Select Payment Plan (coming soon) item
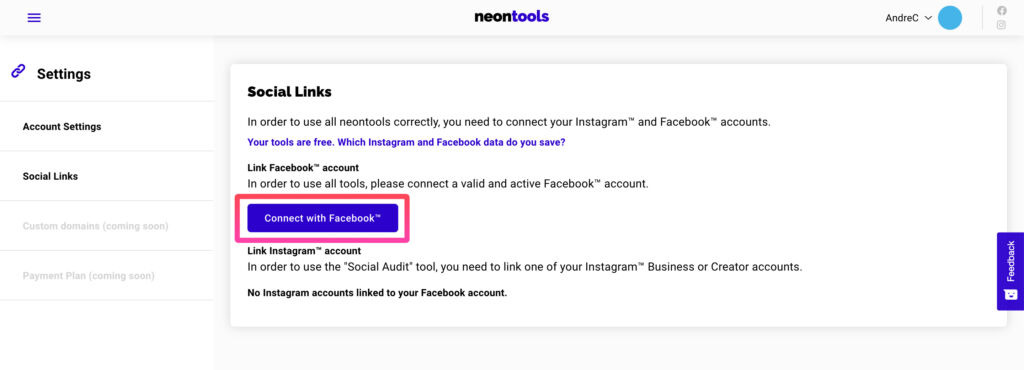This screenshot has width=1024, height=370. (x=89, y=275)
